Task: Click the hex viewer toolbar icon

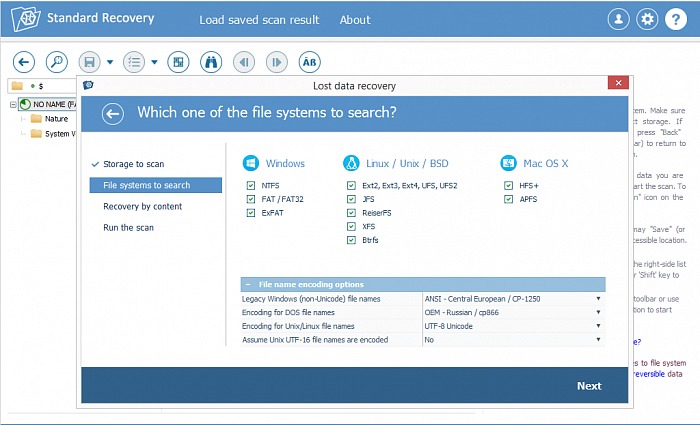Action: (178, 62)
